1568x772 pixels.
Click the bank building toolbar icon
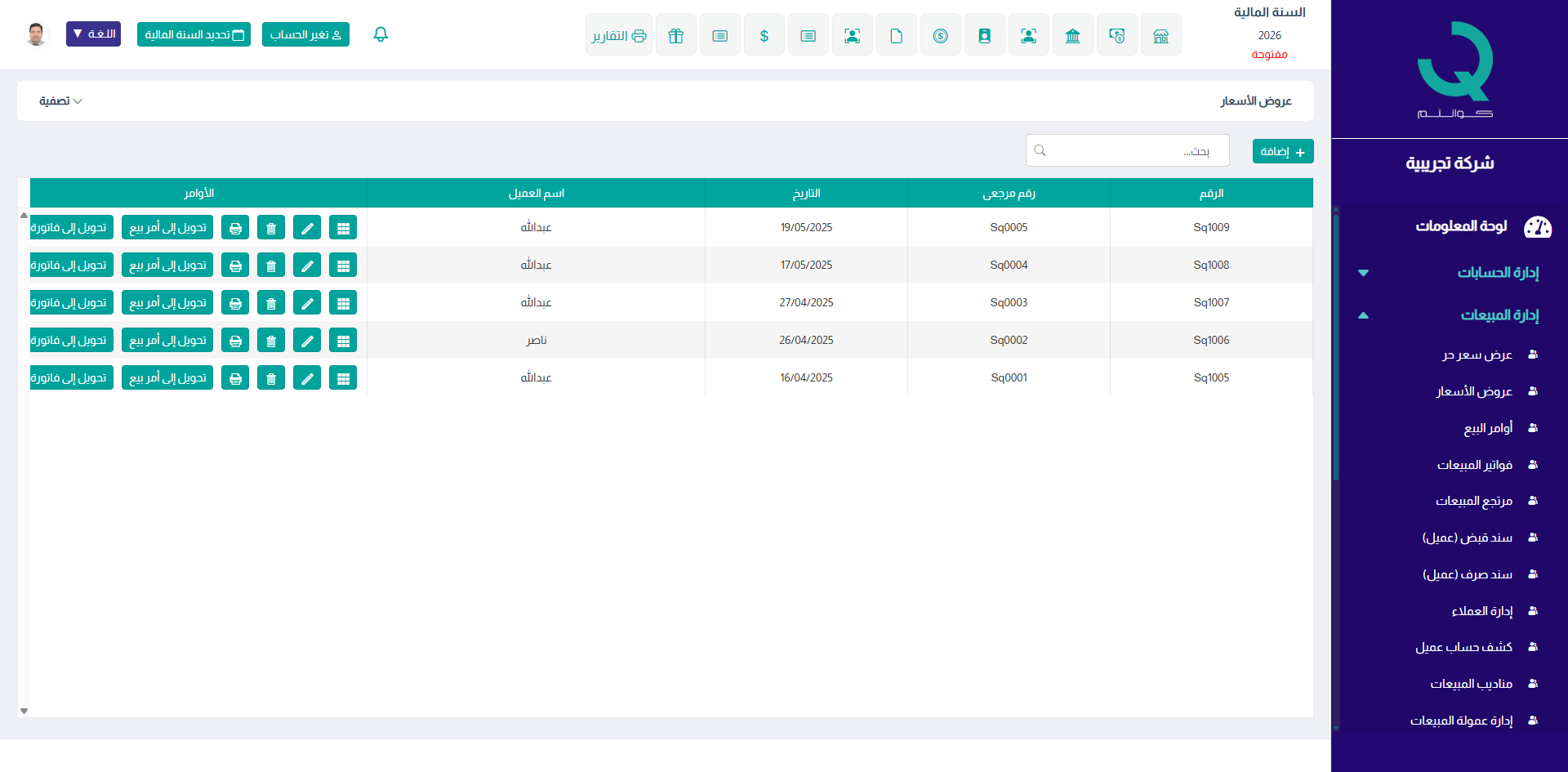(x=1072, y=35)
